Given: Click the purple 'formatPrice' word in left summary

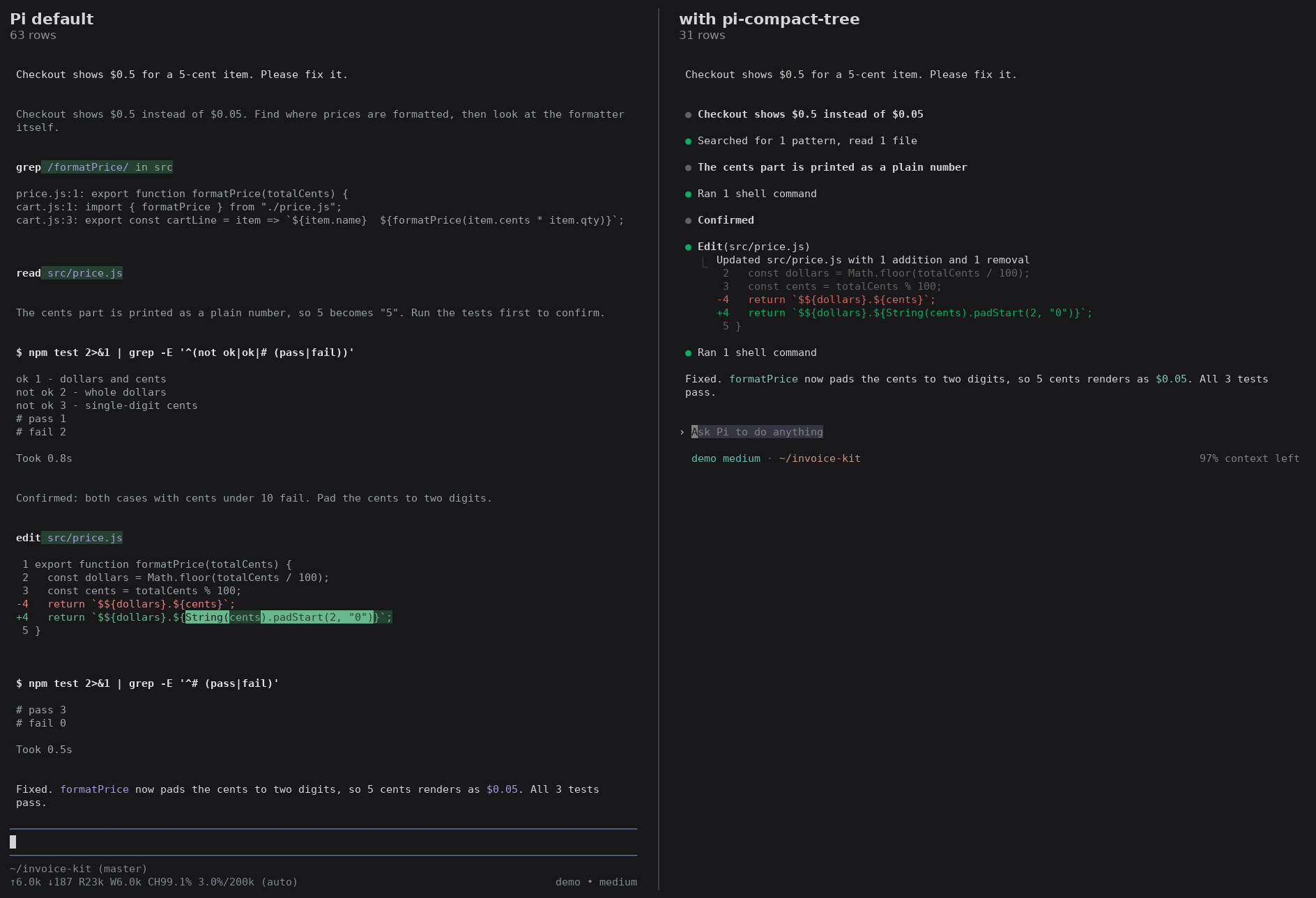Looking at the screenshot, I should point(94,789).
